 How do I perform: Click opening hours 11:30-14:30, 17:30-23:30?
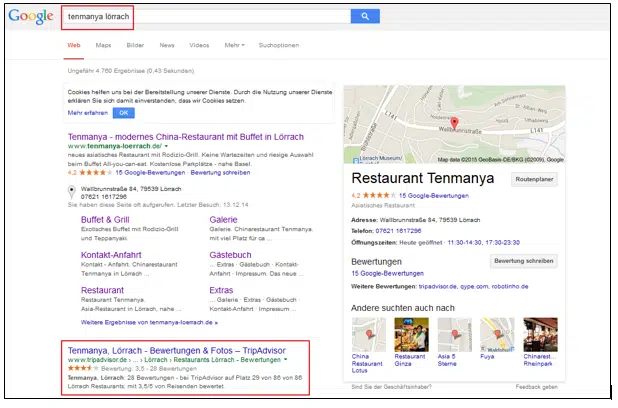pos(484,243)
